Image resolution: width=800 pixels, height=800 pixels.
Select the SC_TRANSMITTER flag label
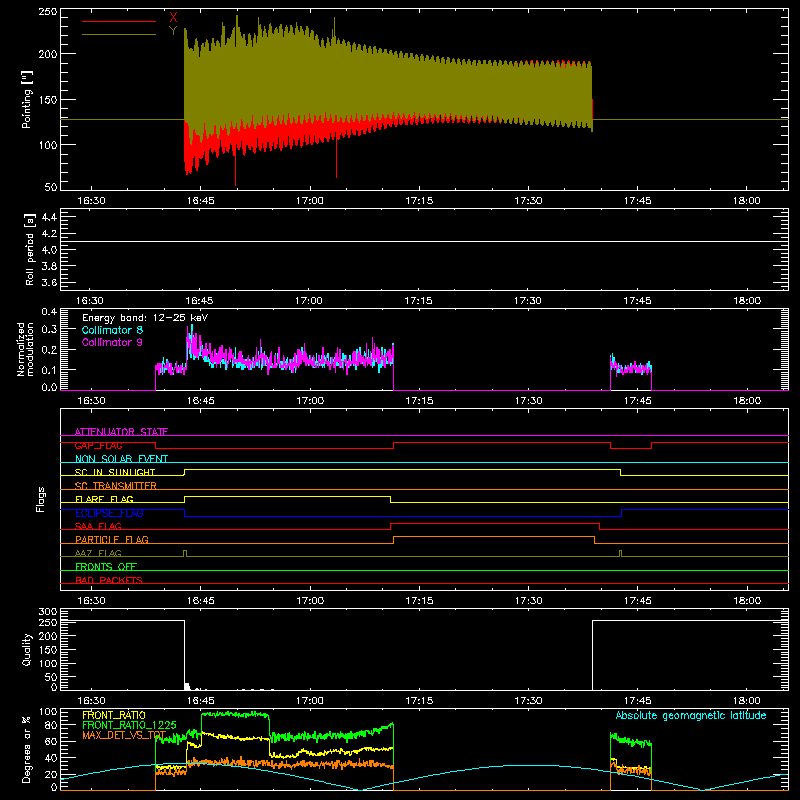pyautogui.click(x=116, y=486)
